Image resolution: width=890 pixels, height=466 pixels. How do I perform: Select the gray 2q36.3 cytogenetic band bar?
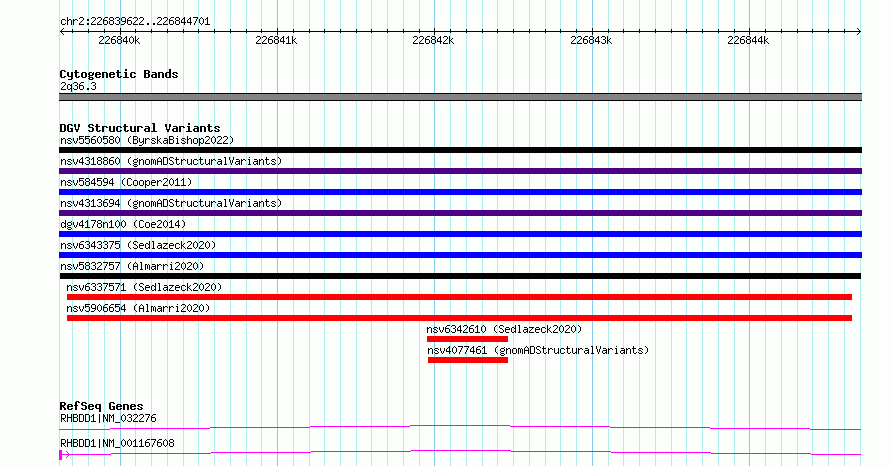460,97
